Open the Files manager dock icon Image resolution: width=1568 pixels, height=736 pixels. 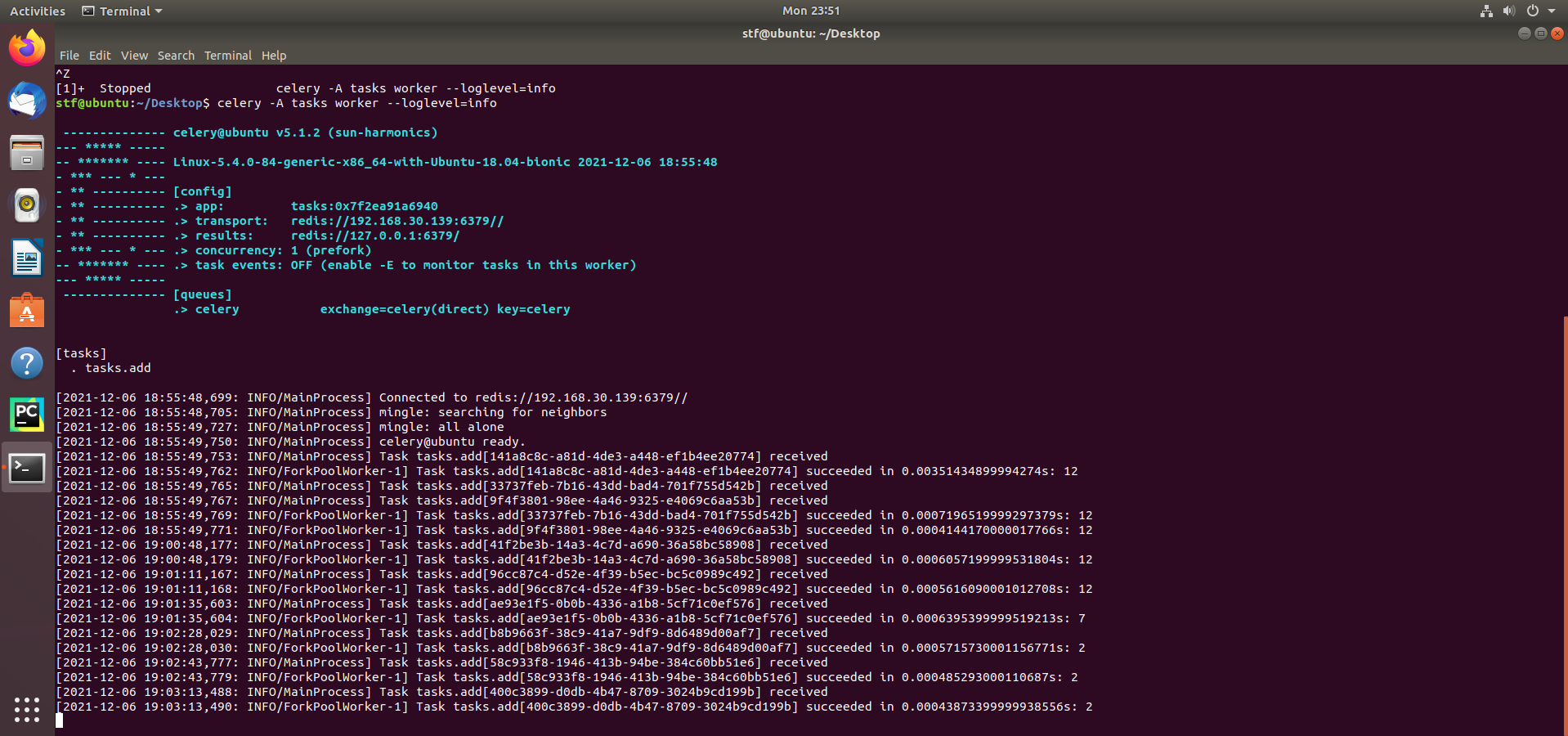(27, 153)
